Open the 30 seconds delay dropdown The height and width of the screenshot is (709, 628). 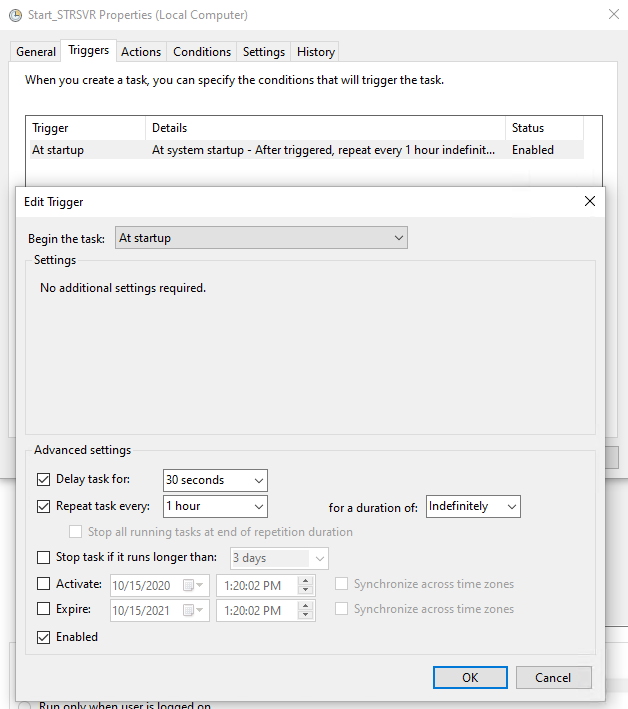(215, 480)
